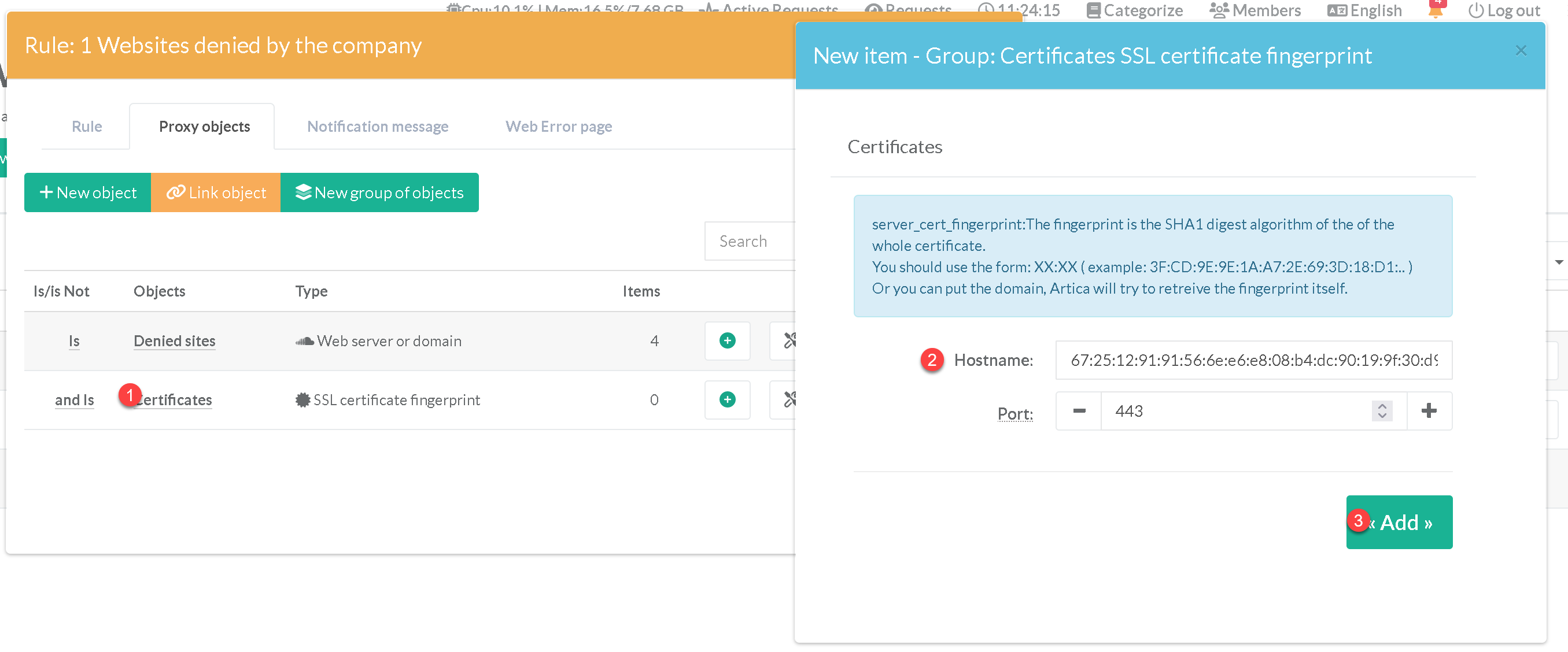Open the Rule tab
Viewport: 1568px width, 652px height.
(86, 127)
